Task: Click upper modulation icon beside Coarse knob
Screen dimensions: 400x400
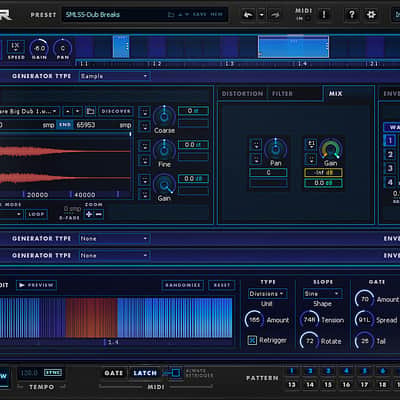Action: tap(144, 112)
